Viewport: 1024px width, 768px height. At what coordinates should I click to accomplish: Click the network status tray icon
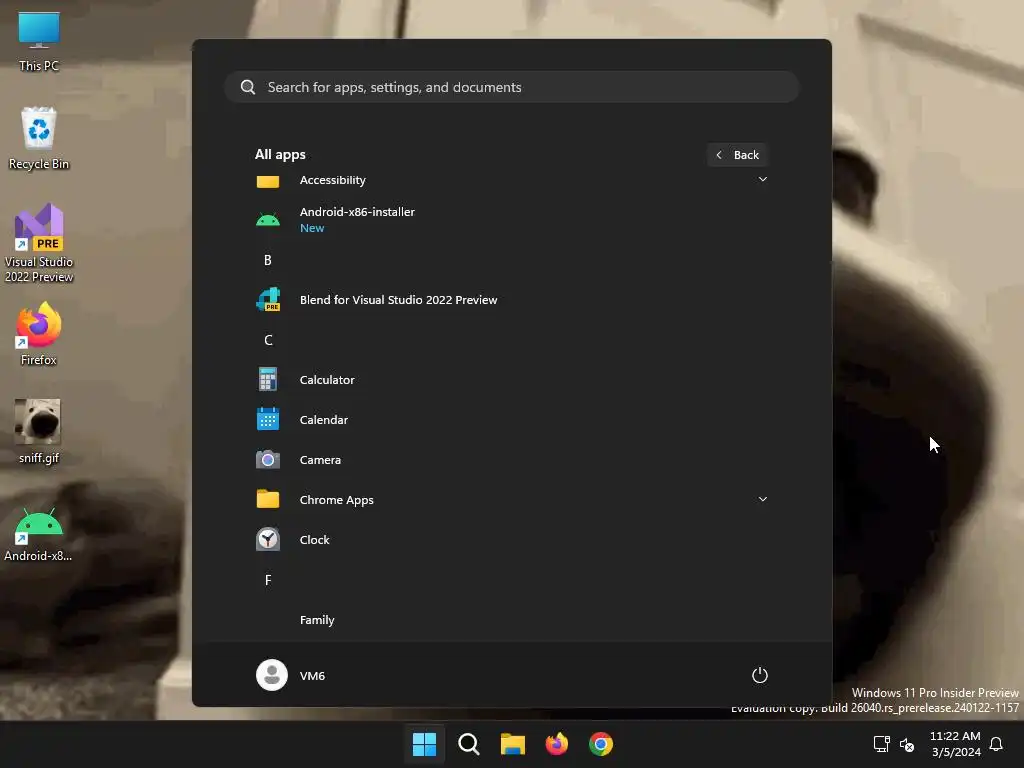tap(882, 744)
